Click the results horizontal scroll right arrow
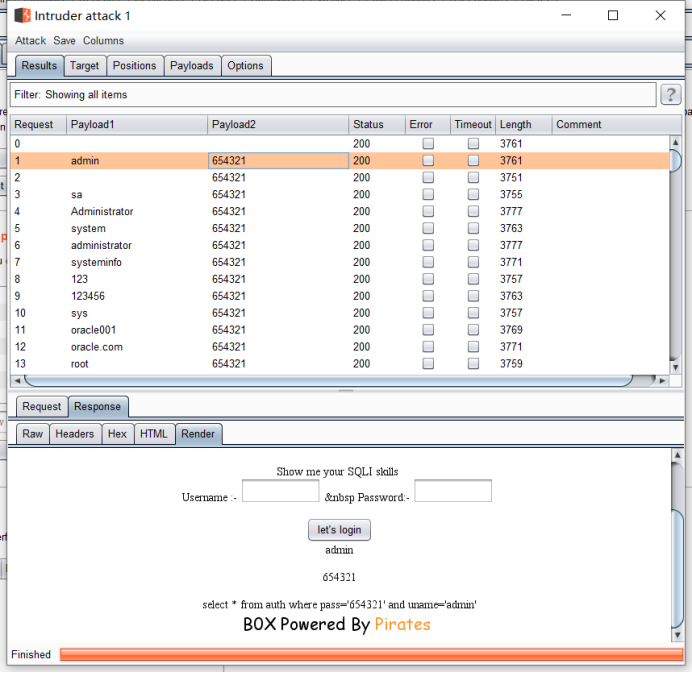The image size is (692, 673). (x=662, y=380)
